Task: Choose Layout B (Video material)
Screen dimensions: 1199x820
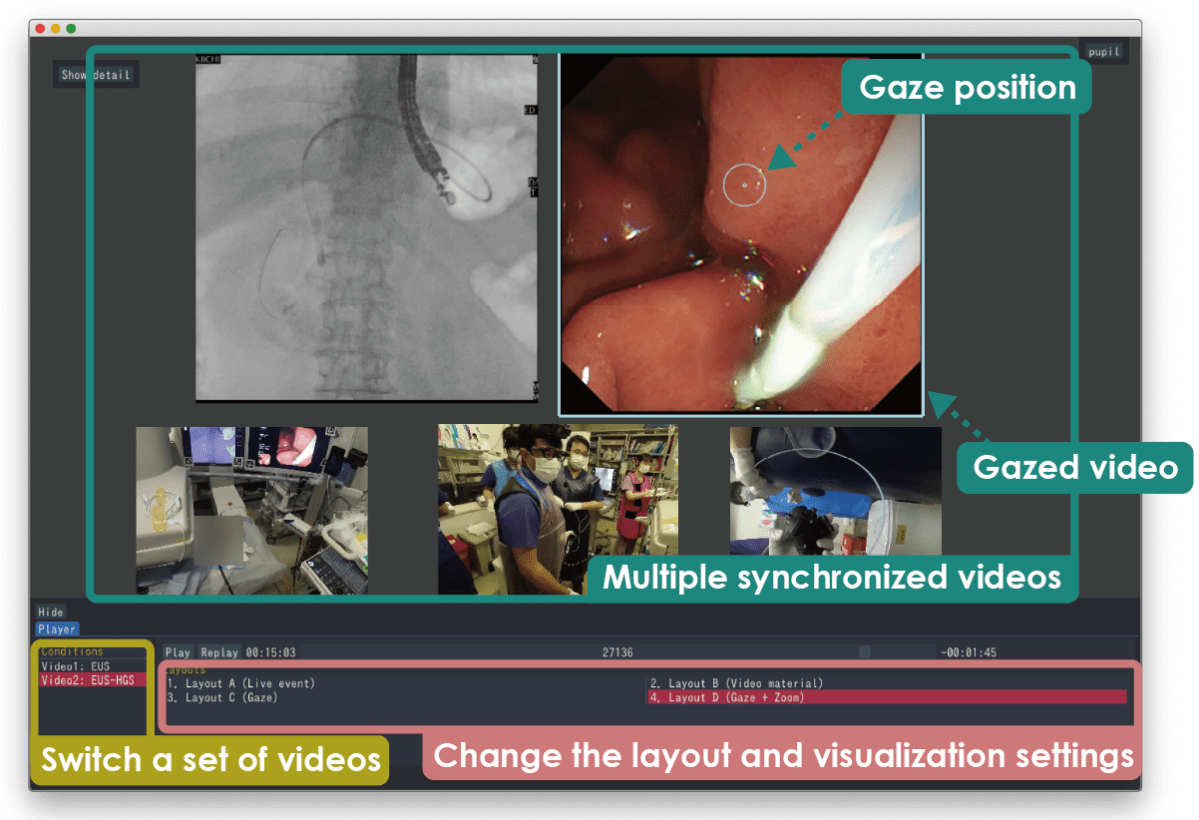Action: pos(736,684)
